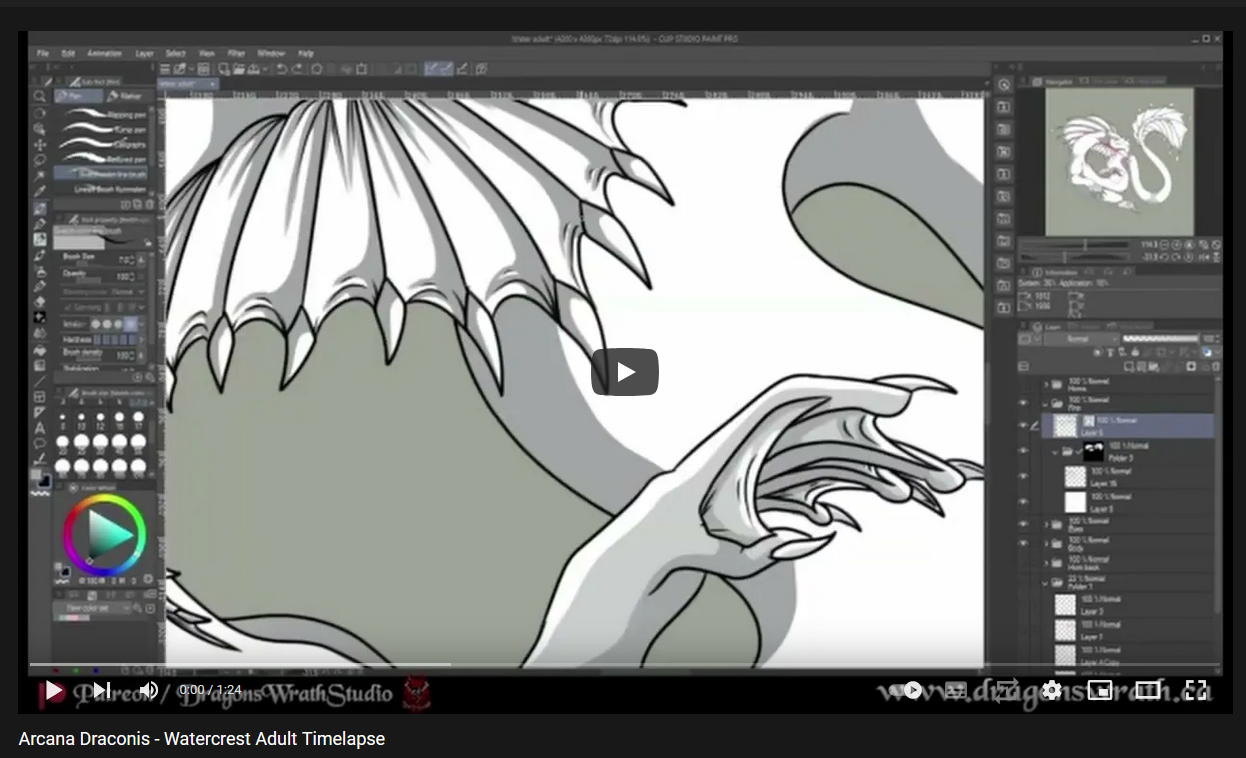Collapse Folder 3 in layers
The width and height of the screenshot is (1246, 758).
point(1055,452)
